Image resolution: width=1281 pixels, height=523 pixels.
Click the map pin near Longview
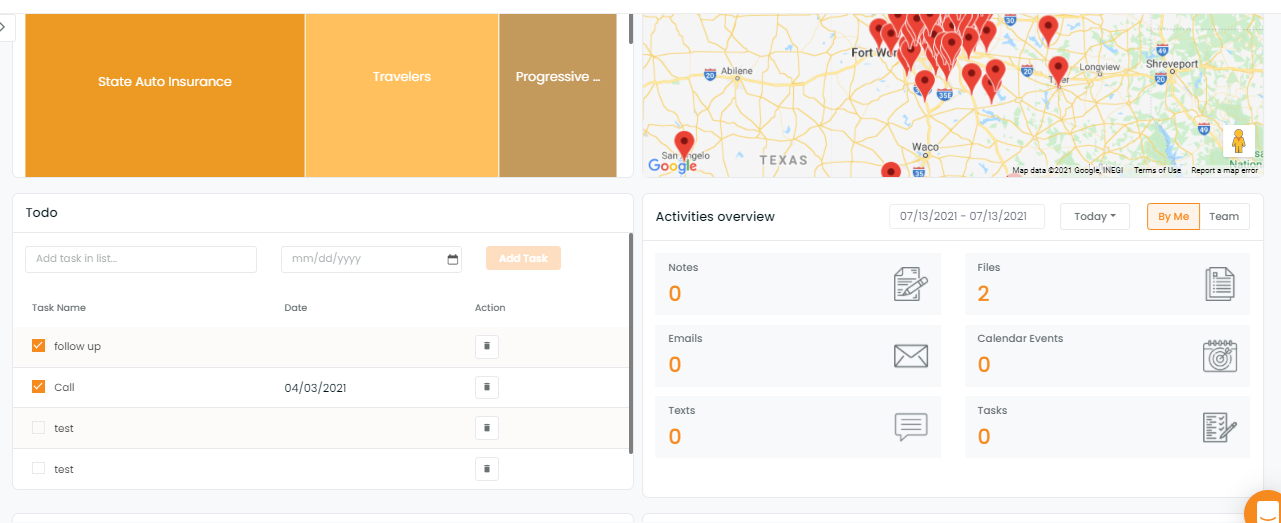point(1058,71)
